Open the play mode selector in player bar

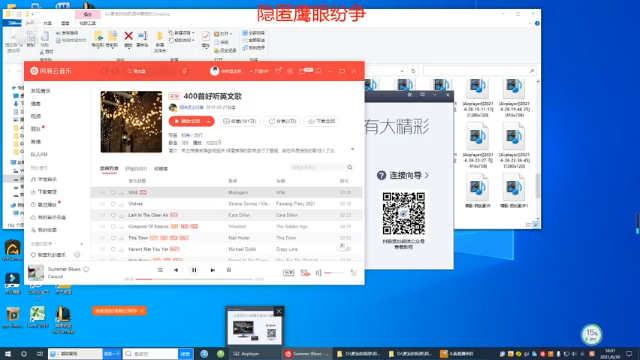point(160,270)
